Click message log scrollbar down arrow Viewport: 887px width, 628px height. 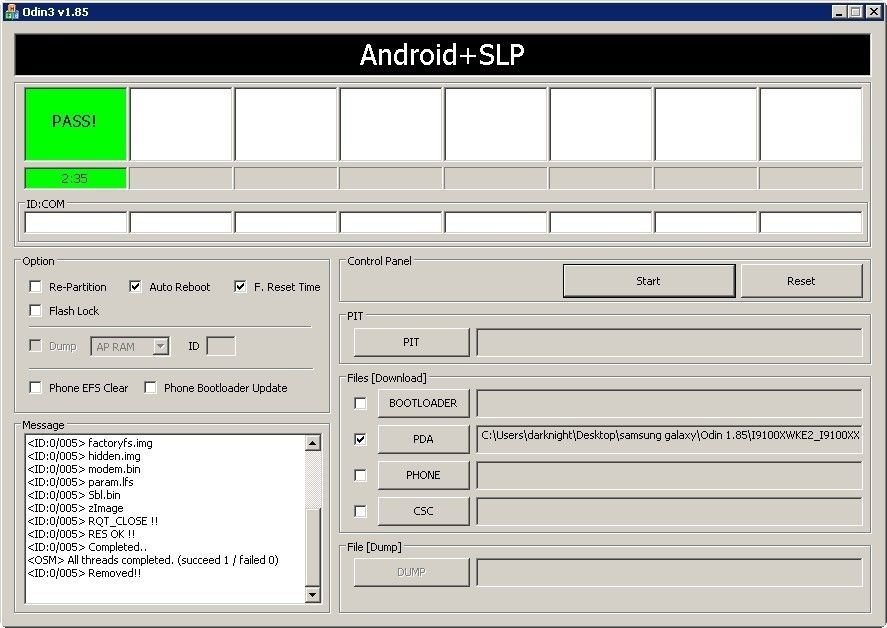pos(313,594)
